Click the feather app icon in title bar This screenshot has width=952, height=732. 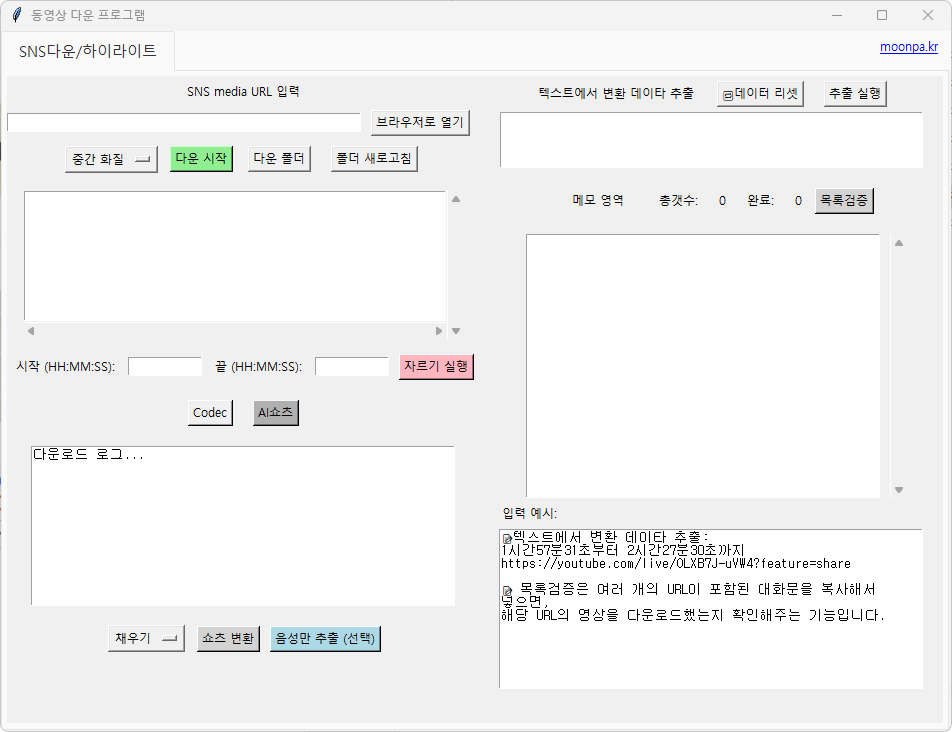(16, 15)
